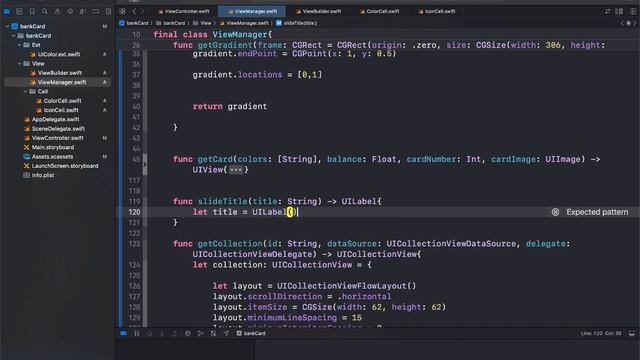Image resolution: width=640 pixels, height=360 pixels.
Task: Click the Expected pattern error message
Action: 597,212
